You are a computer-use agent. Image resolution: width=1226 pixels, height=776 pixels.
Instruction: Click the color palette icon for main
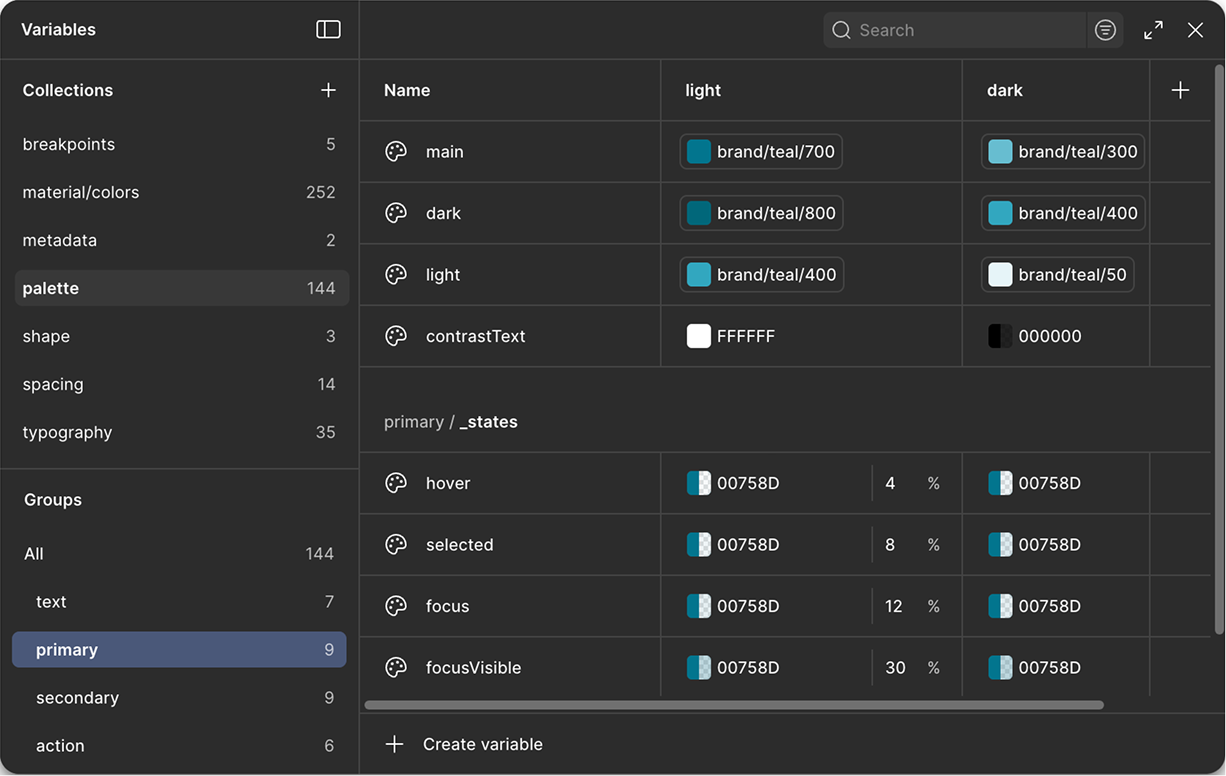(x=396, y=152)
